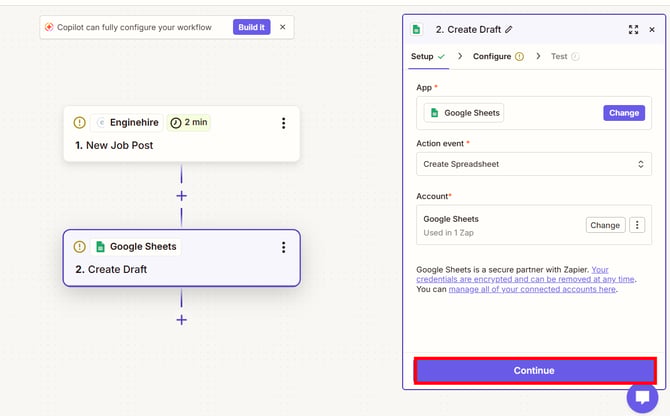Add a new step after Create Draft
The image size is (670, 416).
pyautogui.click(x=182, y=320)
